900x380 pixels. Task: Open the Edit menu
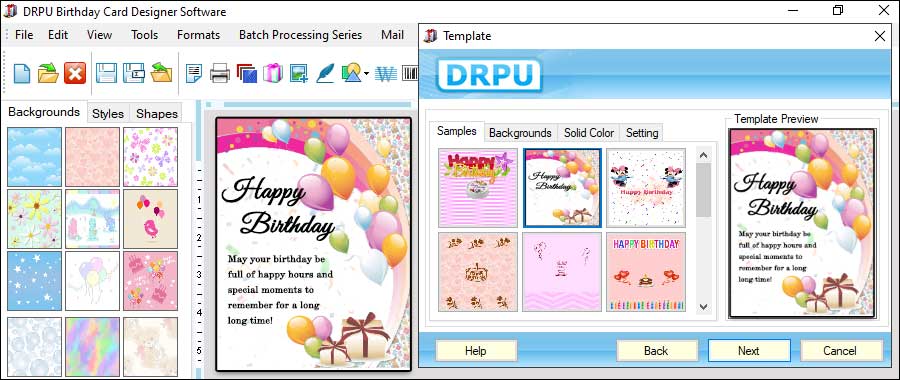tap(58, 35)
